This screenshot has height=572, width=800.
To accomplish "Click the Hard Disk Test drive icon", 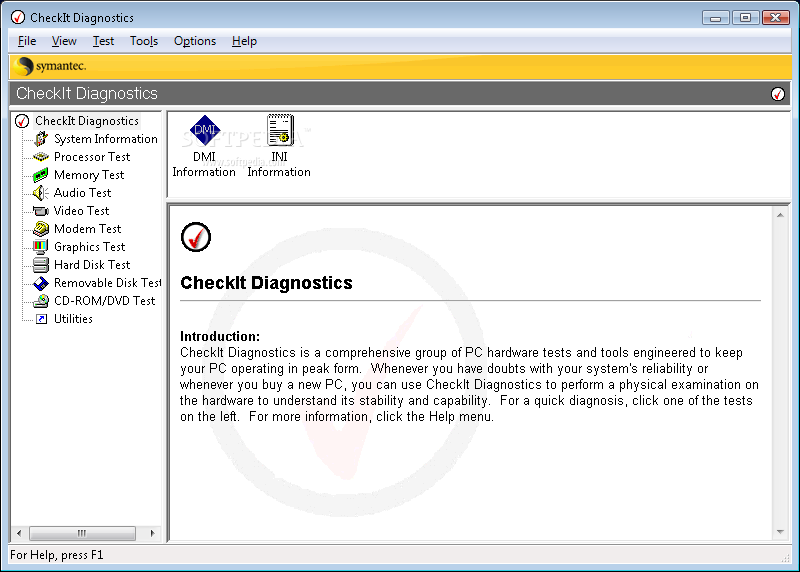I will pyautogui.click(x=41, y=265).
